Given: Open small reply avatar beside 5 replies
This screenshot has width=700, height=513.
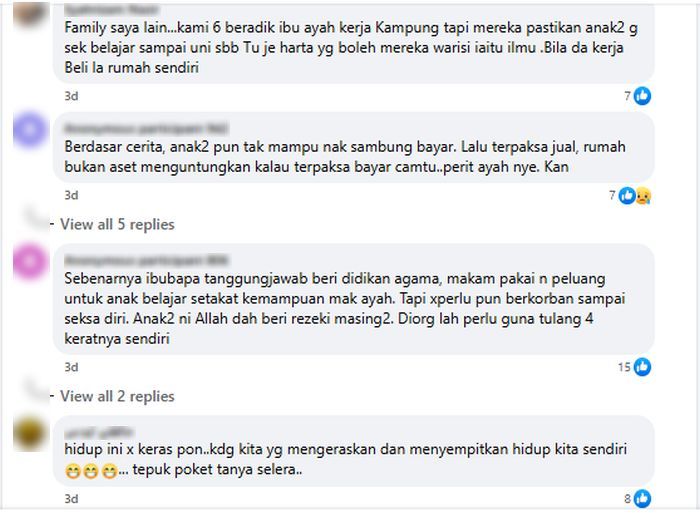Looking at the screenshot, I should click(x=37, y=216).
